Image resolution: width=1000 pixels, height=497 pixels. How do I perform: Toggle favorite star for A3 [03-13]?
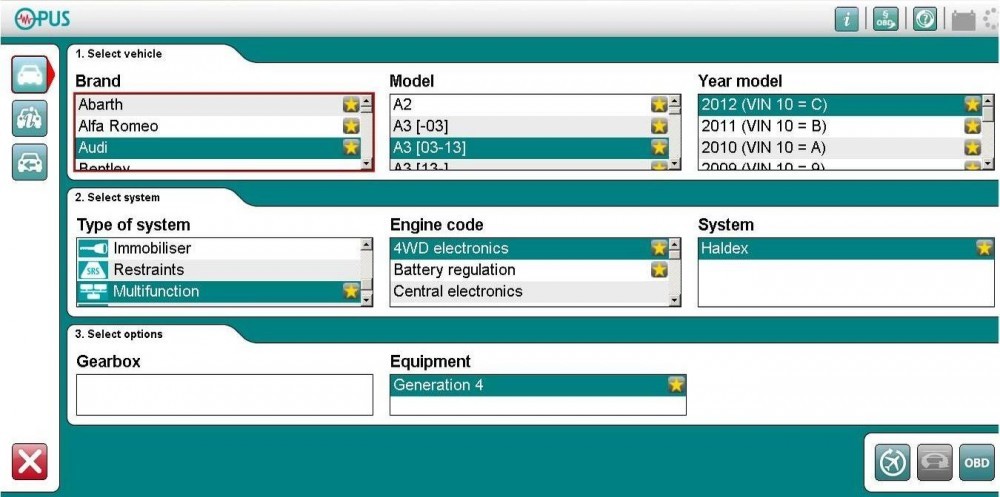(x=659, y=148)
